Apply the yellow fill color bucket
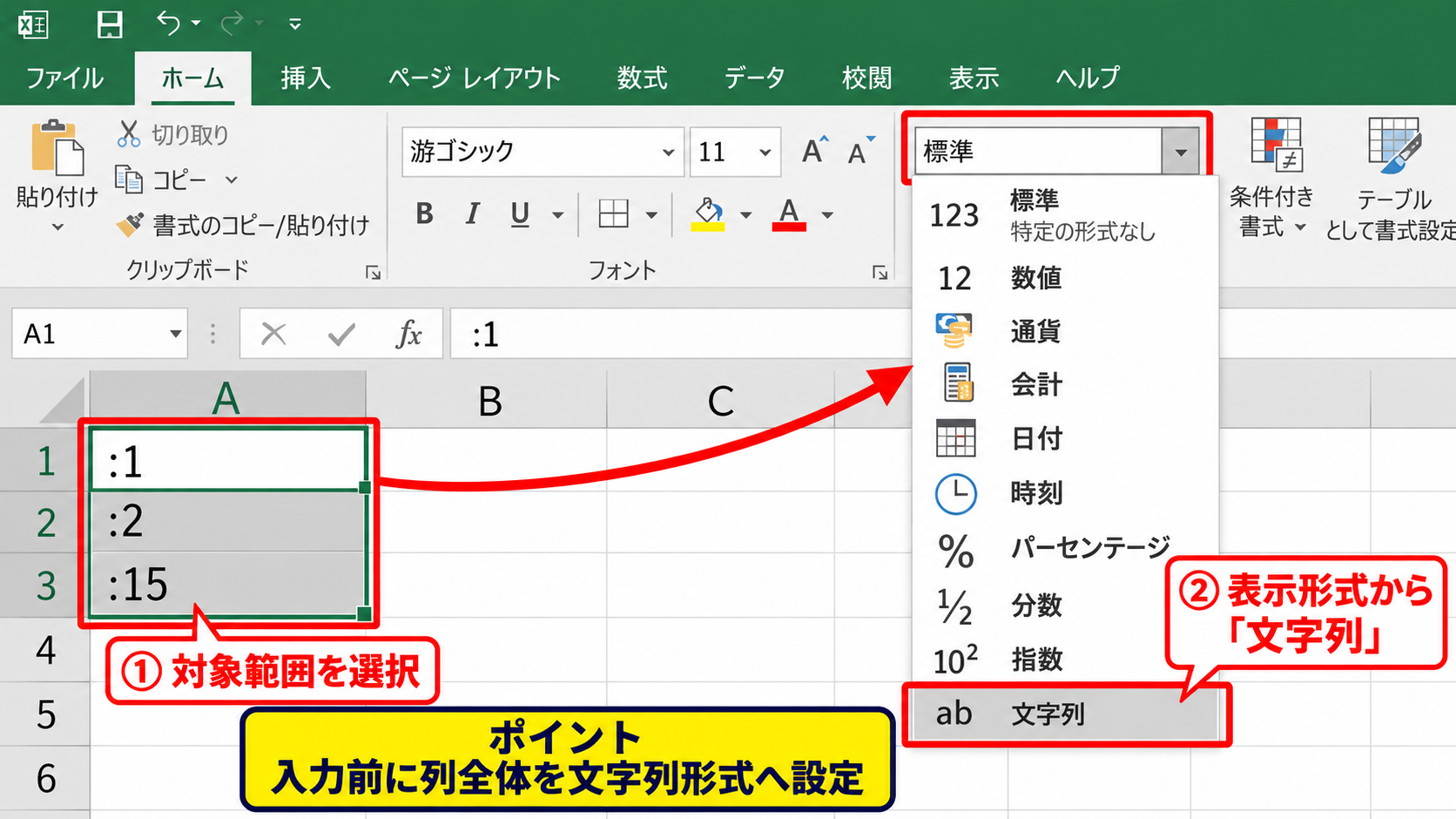The width and height of the screenshot is (1456, 819). pyautogui.click(x=708, y=213)
